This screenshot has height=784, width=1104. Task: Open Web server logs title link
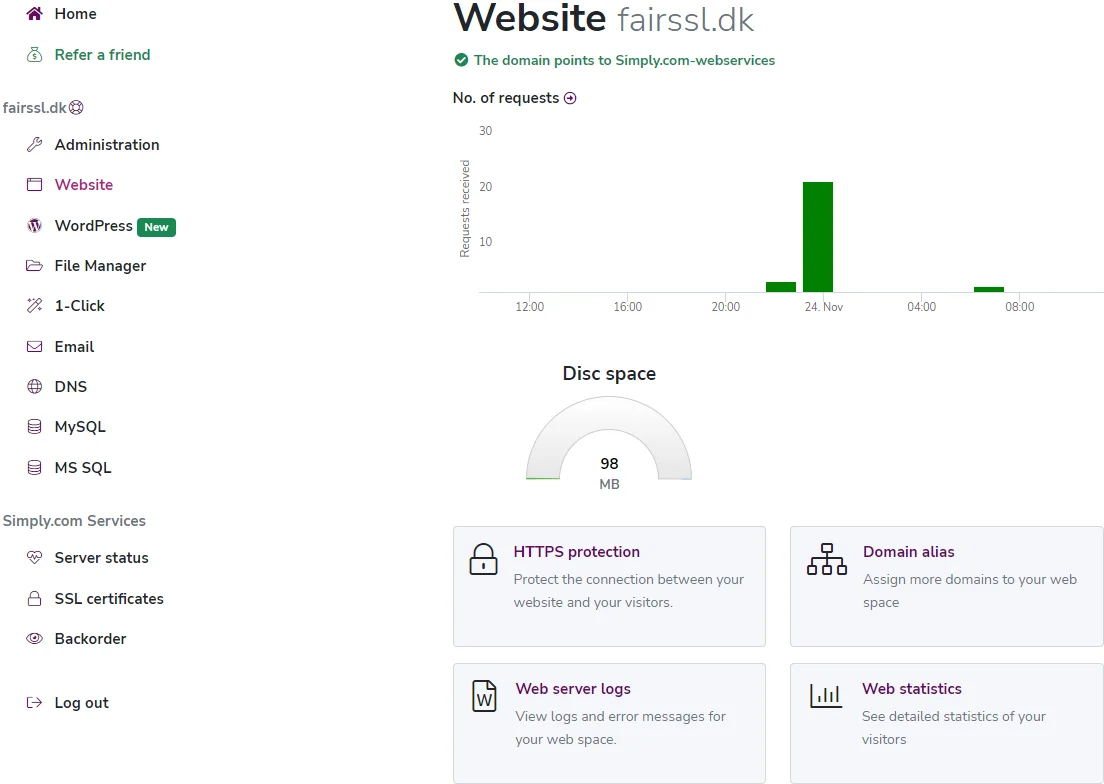pos(573,689)
